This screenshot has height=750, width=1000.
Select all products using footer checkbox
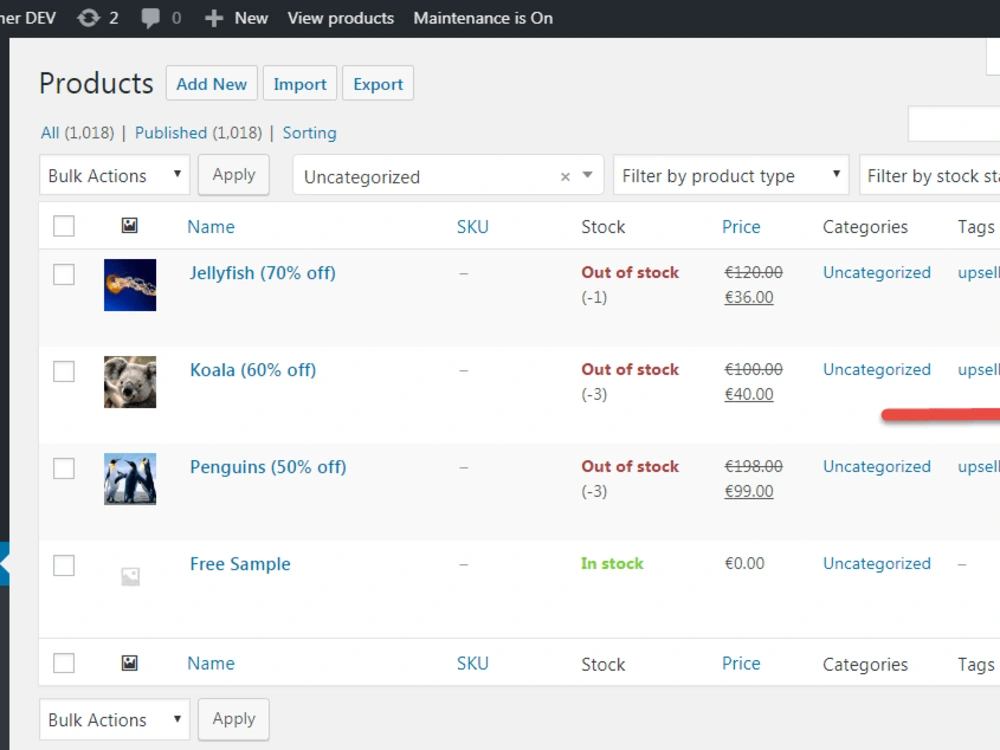pos(64,663)
